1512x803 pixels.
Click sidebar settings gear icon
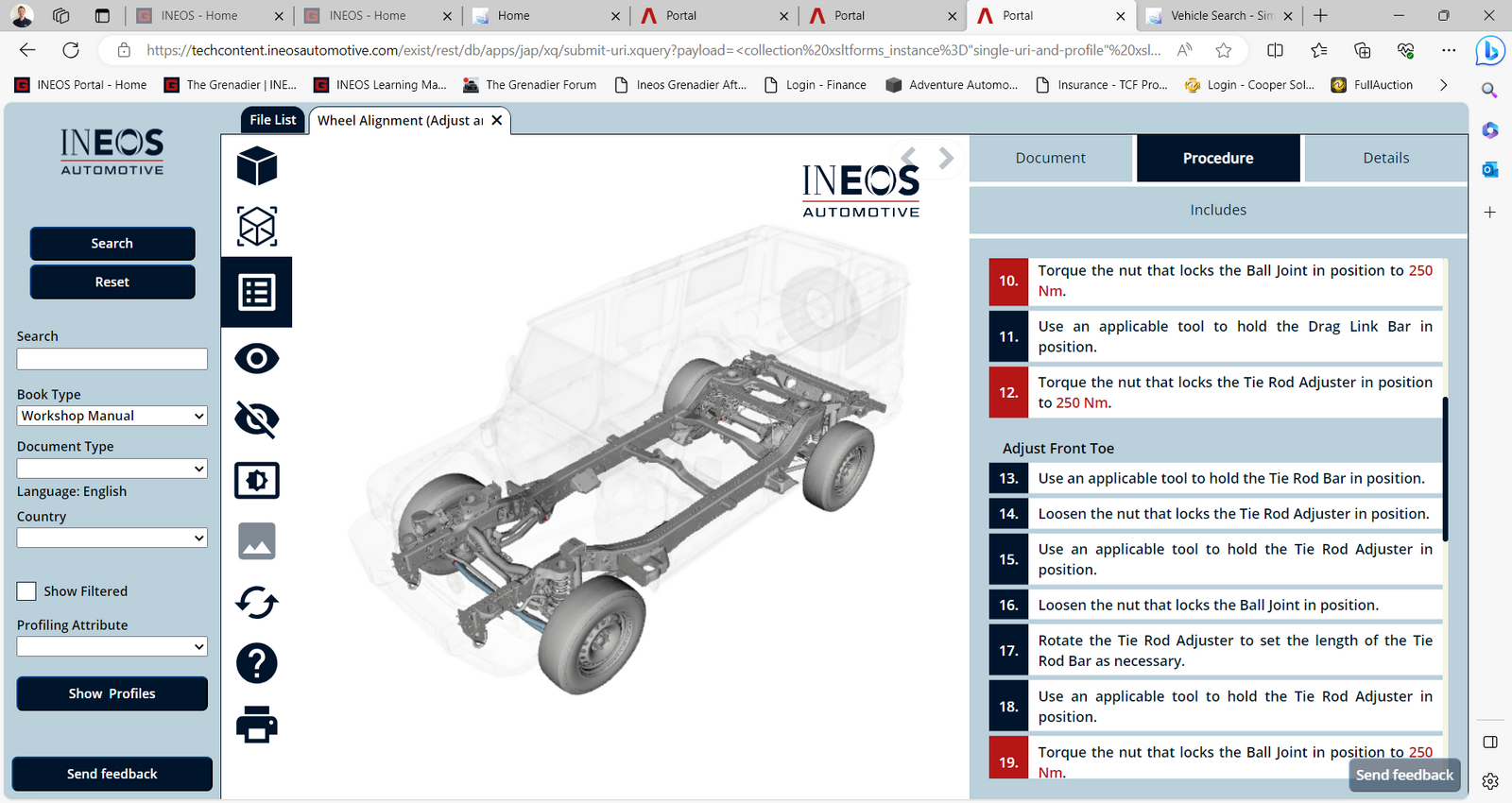pyautogui.click(x=1490, y=781)
